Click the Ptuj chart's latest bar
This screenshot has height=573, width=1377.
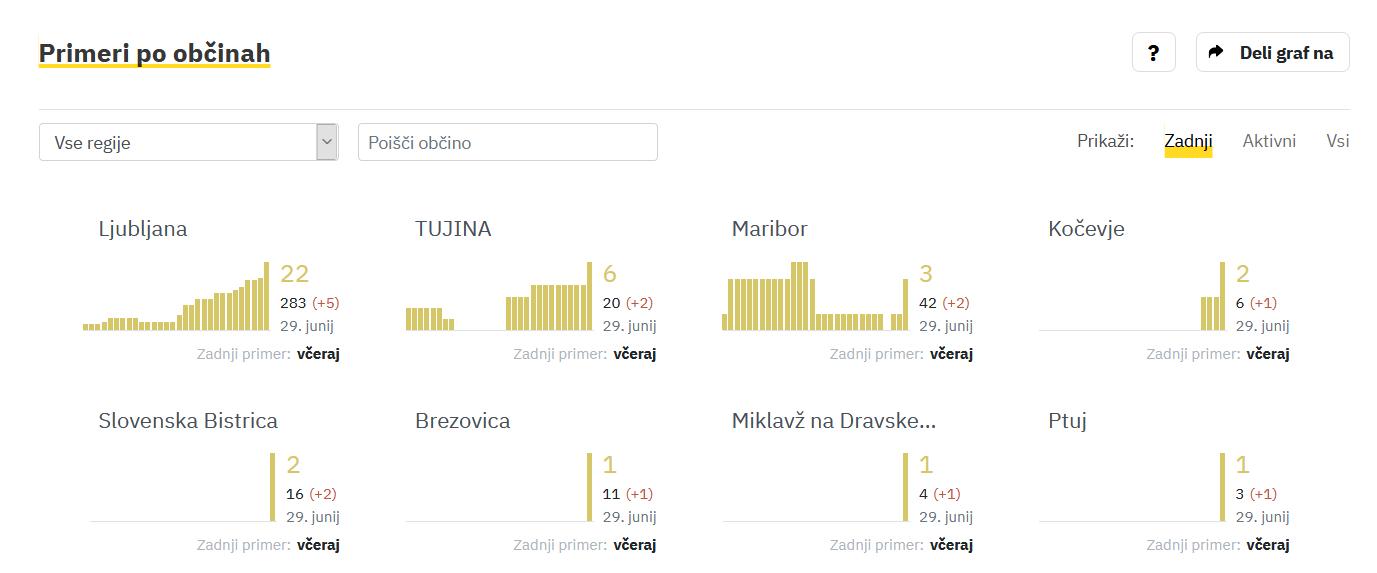click(x=1222, y=487)
